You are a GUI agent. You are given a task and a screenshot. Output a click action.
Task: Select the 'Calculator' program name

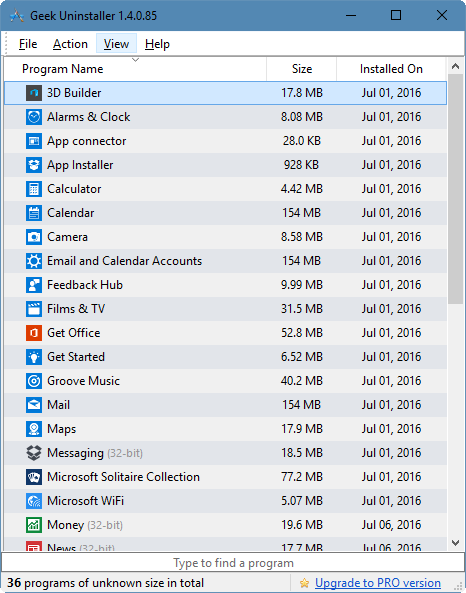(74, 189)
